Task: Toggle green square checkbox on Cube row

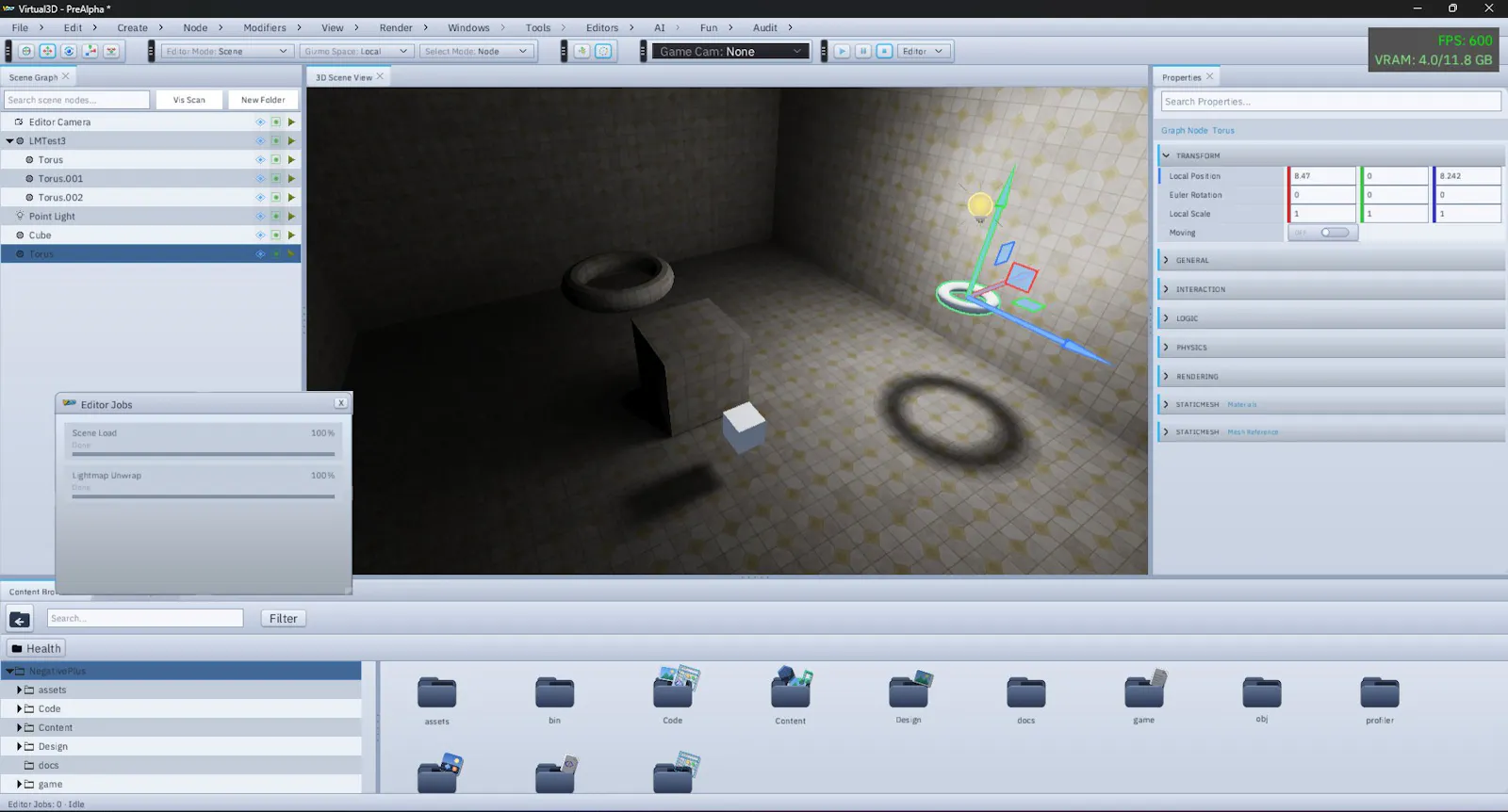Action: pos(276,235)
